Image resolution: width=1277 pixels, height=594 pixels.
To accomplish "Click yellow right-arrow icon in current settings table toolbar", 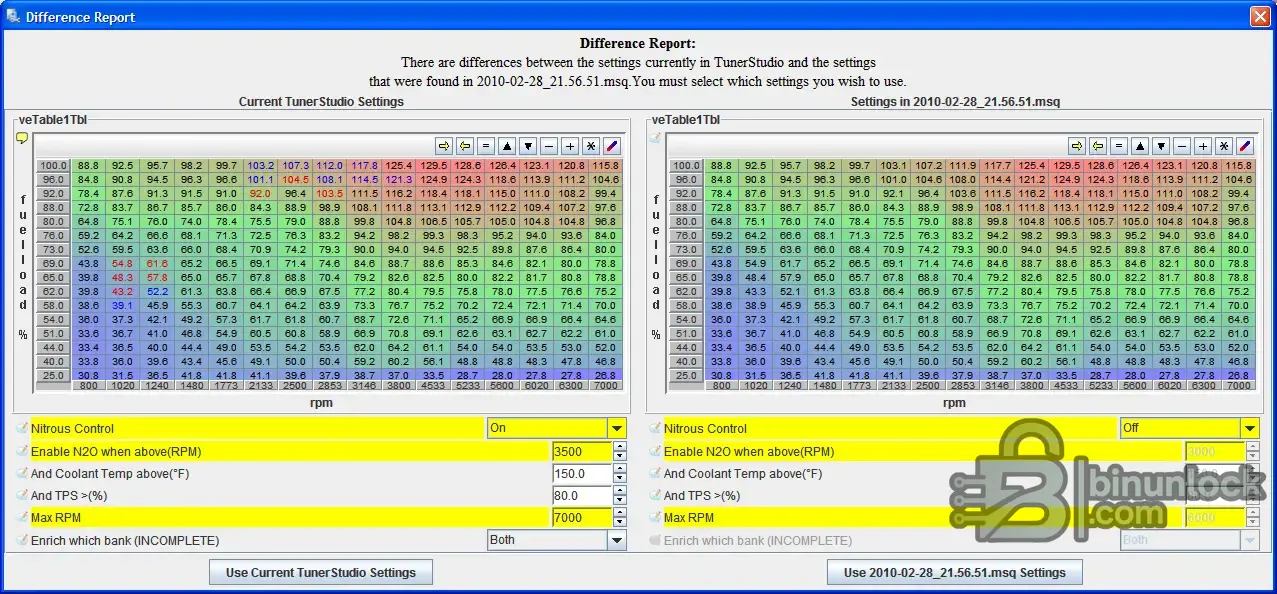I will tap(444, 145).
